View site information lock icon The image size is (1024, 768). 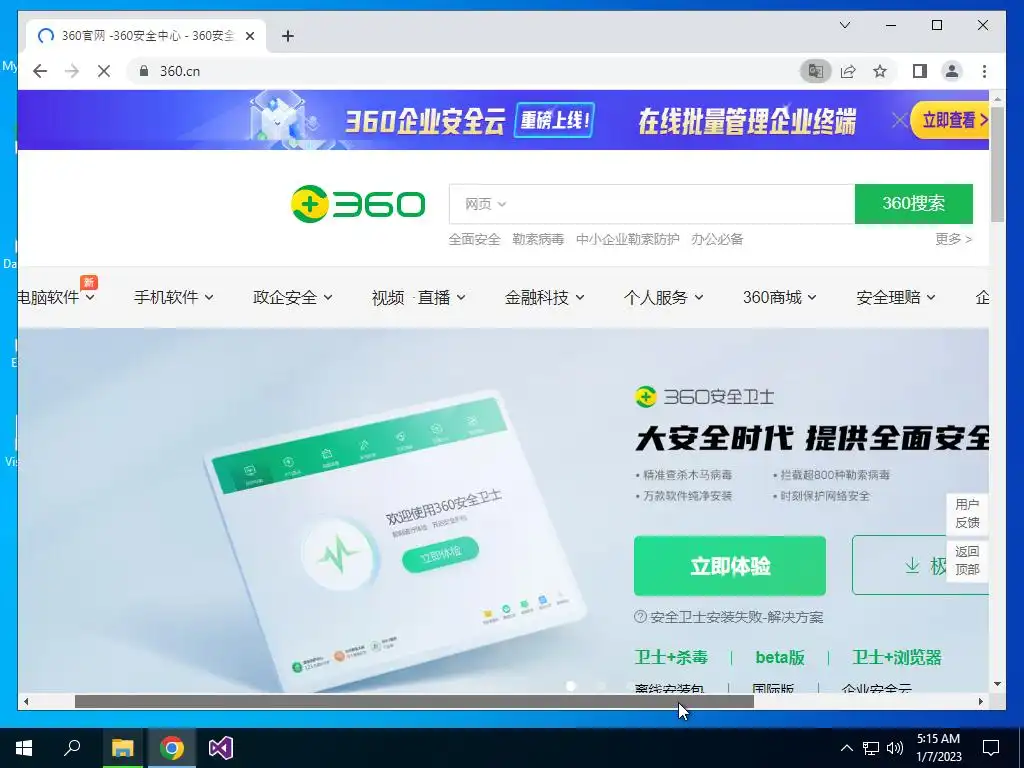(144, 71)
